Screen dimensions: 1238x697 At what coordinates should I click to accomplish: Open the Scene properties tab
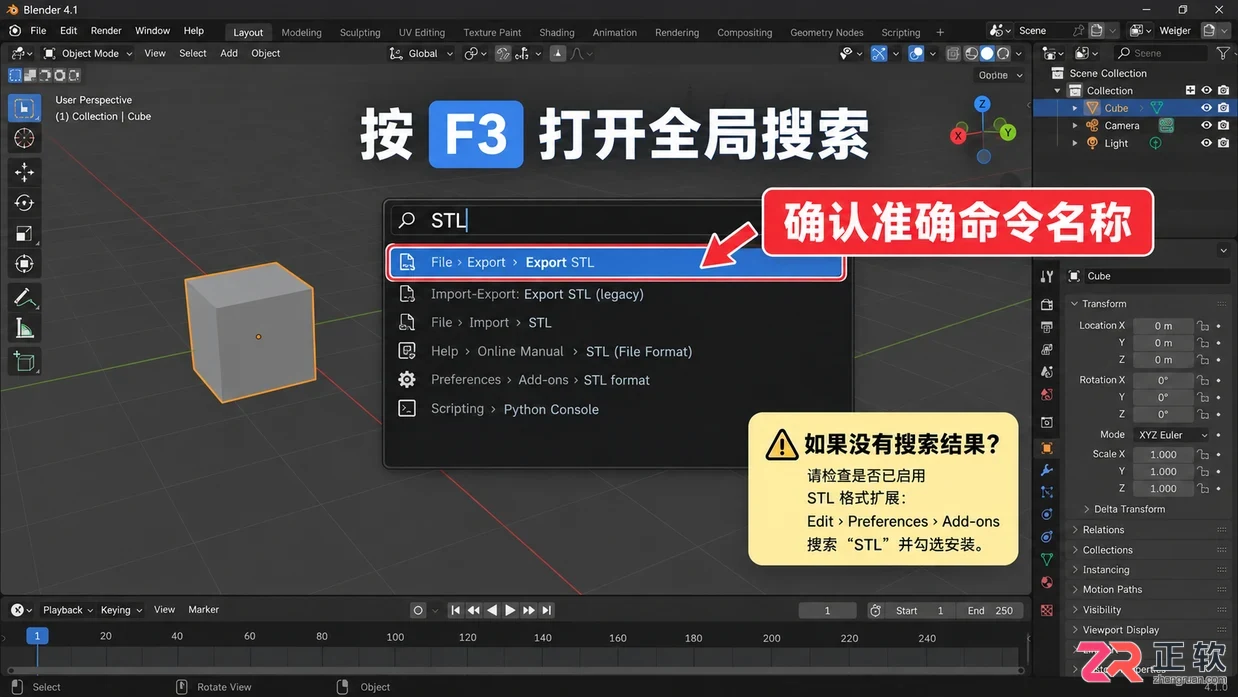pyautogui.click(x=1047, y=373)
